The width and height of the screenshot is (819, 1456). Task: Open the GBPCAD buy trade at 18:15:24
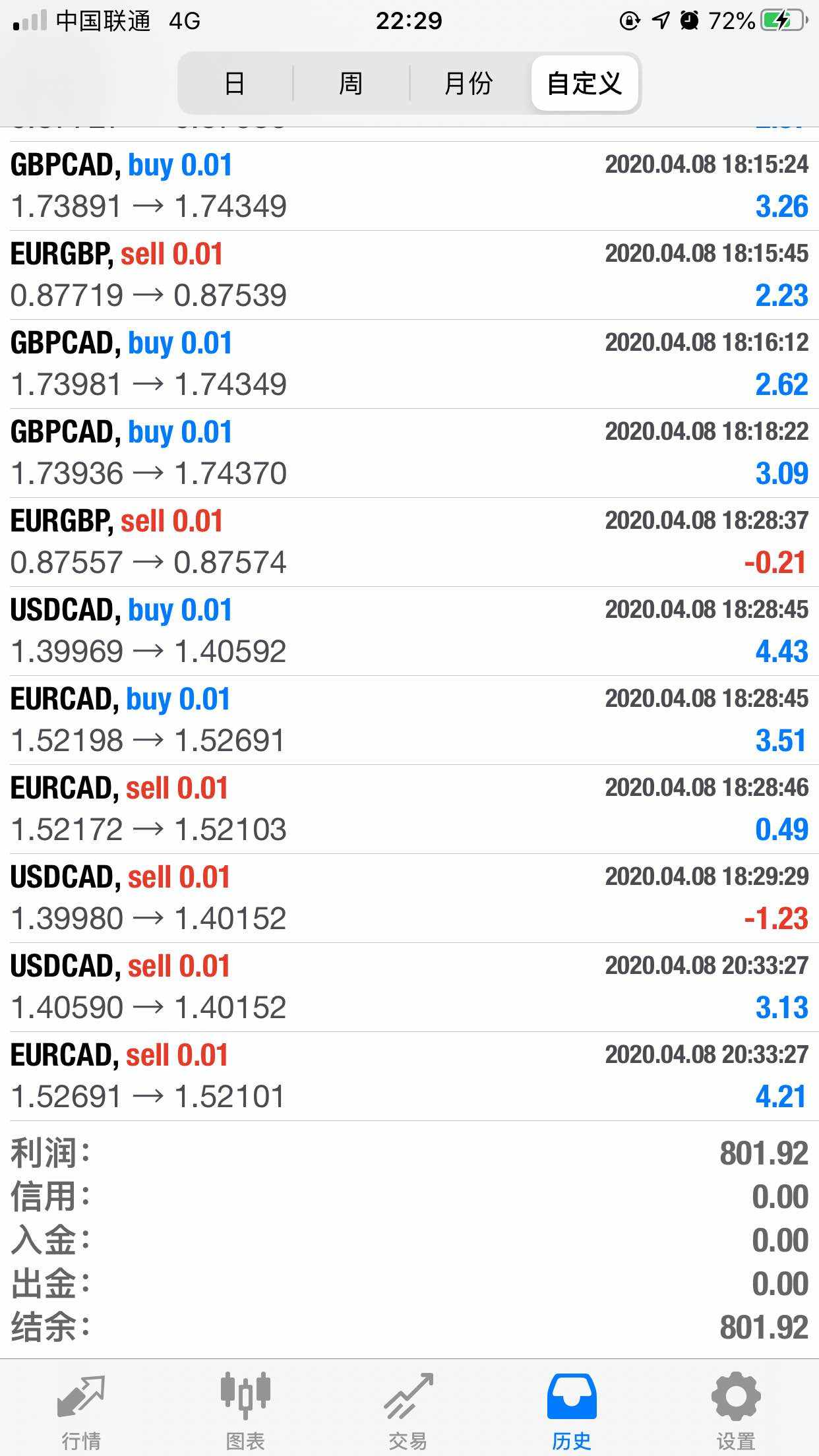click(409, 186)
